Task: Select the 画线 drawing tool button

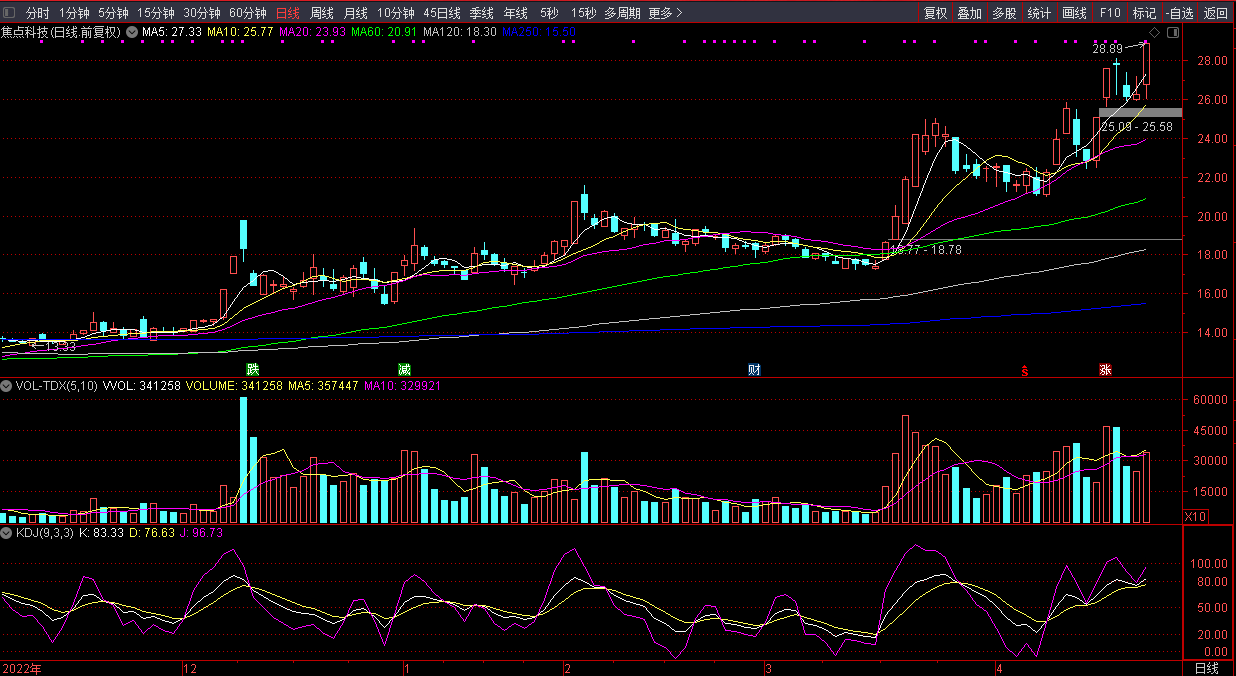Action: (x=1074, y=13)
